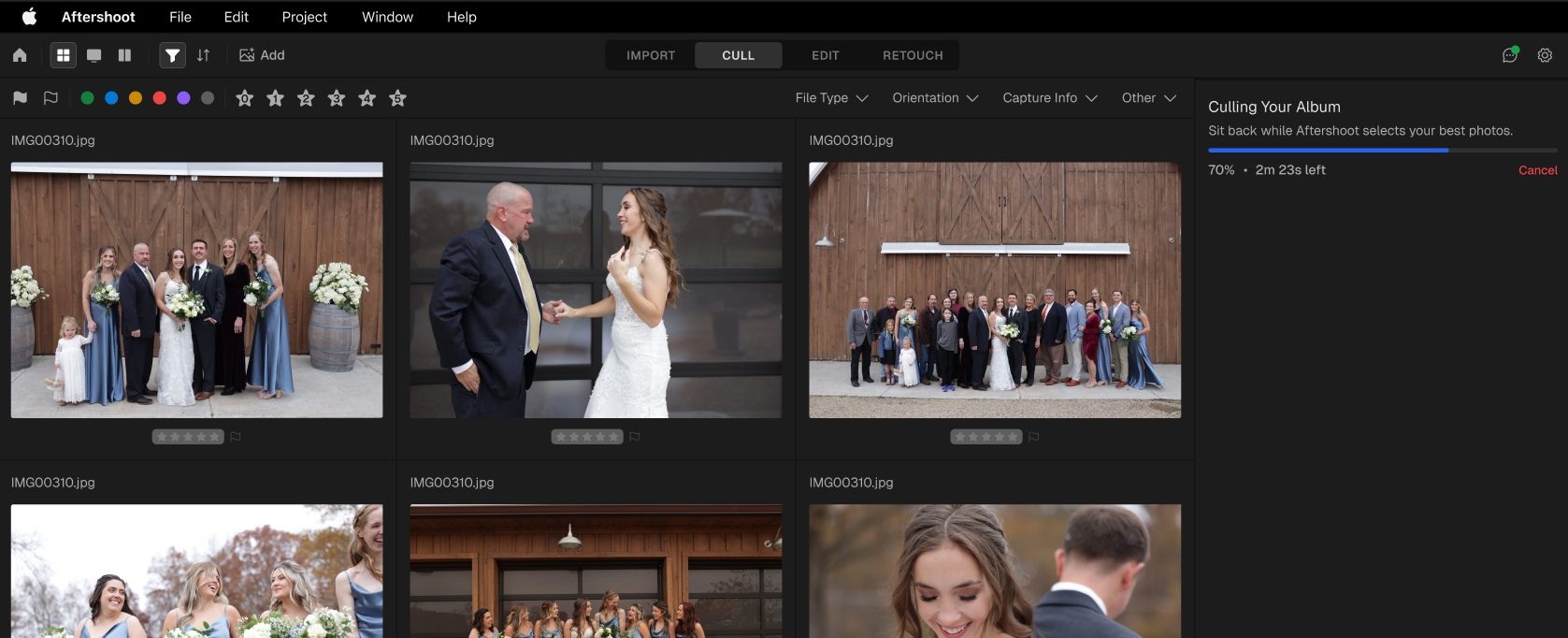Filter by three-star rating
The width and height of the screenshot is (1568, 638).
click(337, 98)
